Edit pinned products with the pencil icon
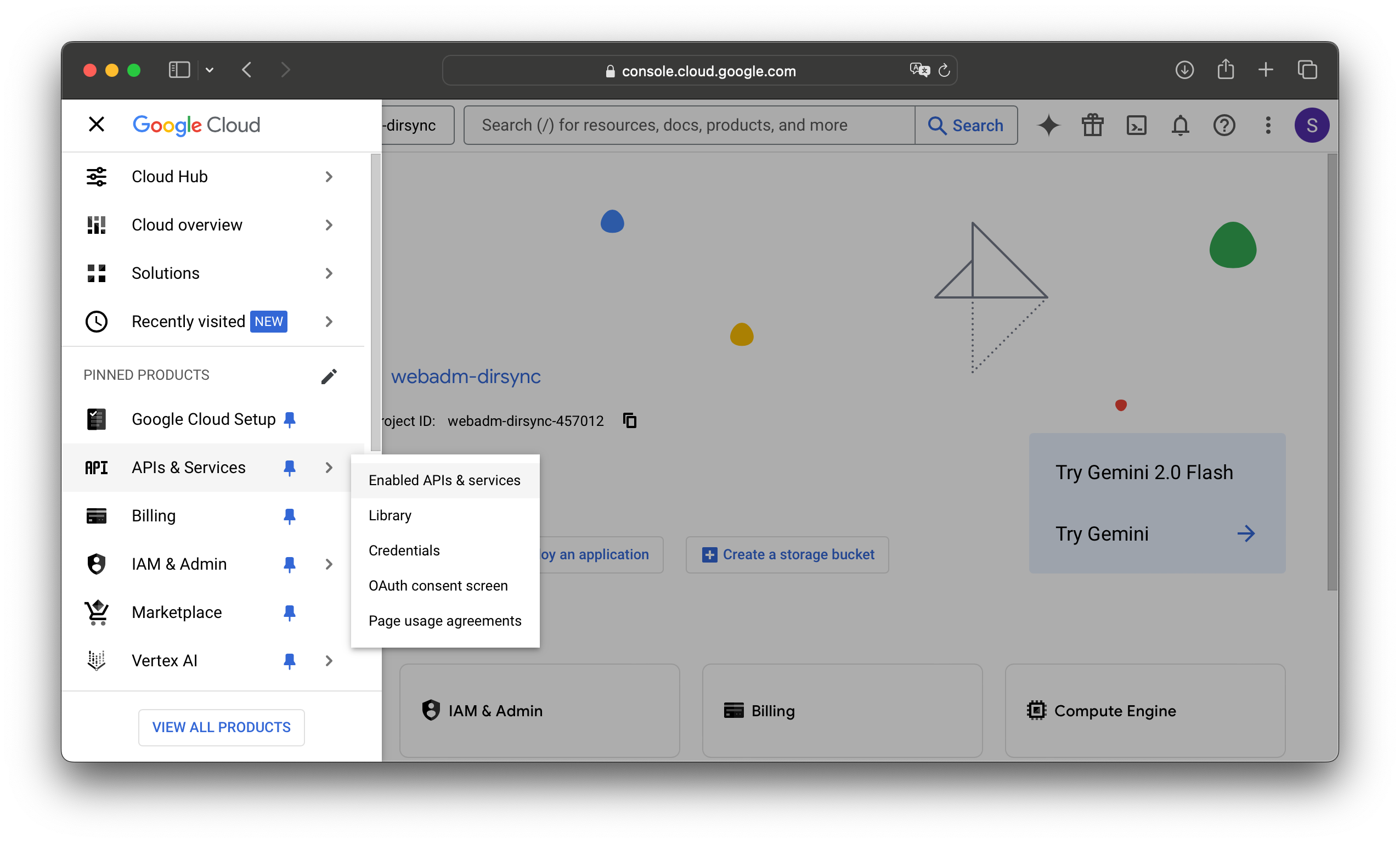Image resolution: width=1400 pixels, height=843 pixels. [x=329, y=376]
